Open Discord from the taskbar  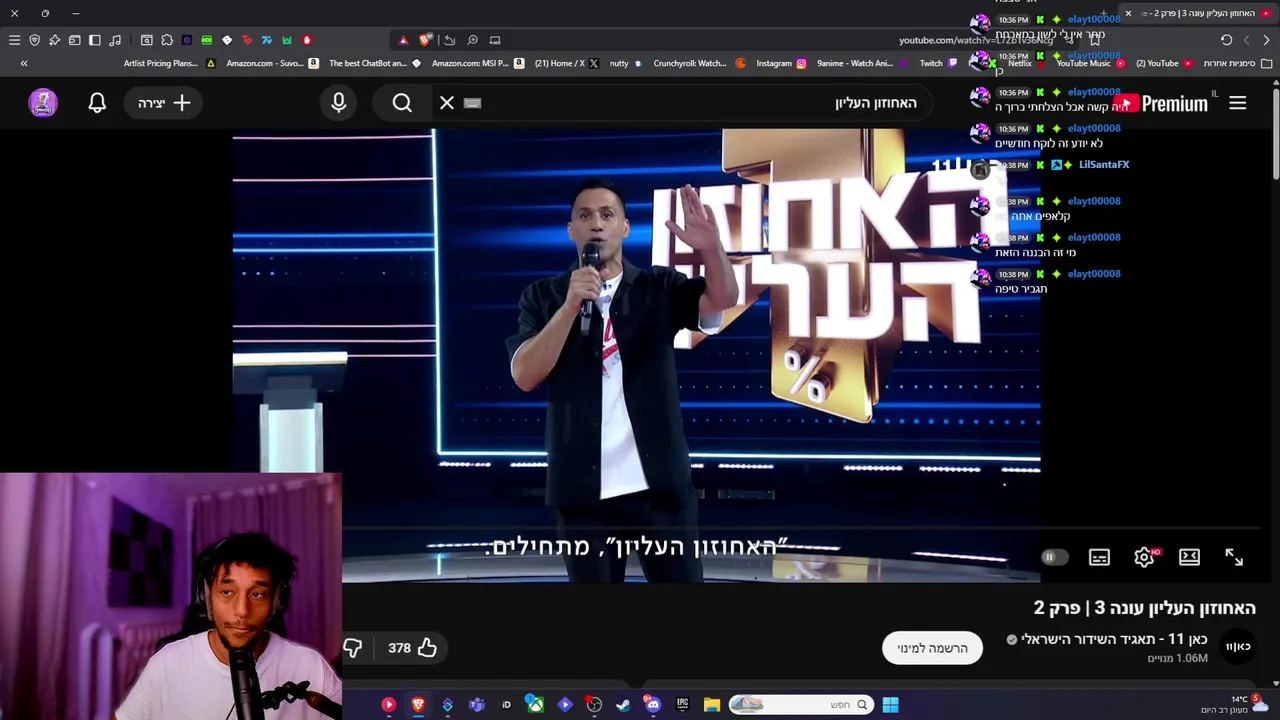point(653,705)
